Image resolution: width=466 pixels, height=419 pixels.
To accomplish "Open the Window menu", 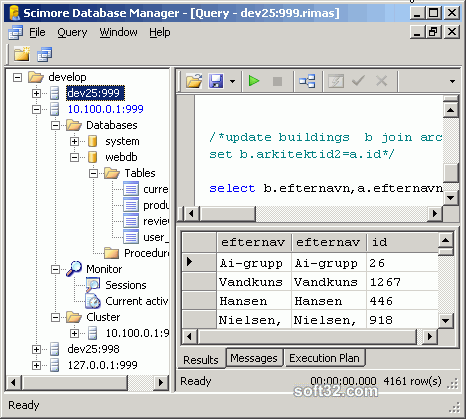I will 118,32.
